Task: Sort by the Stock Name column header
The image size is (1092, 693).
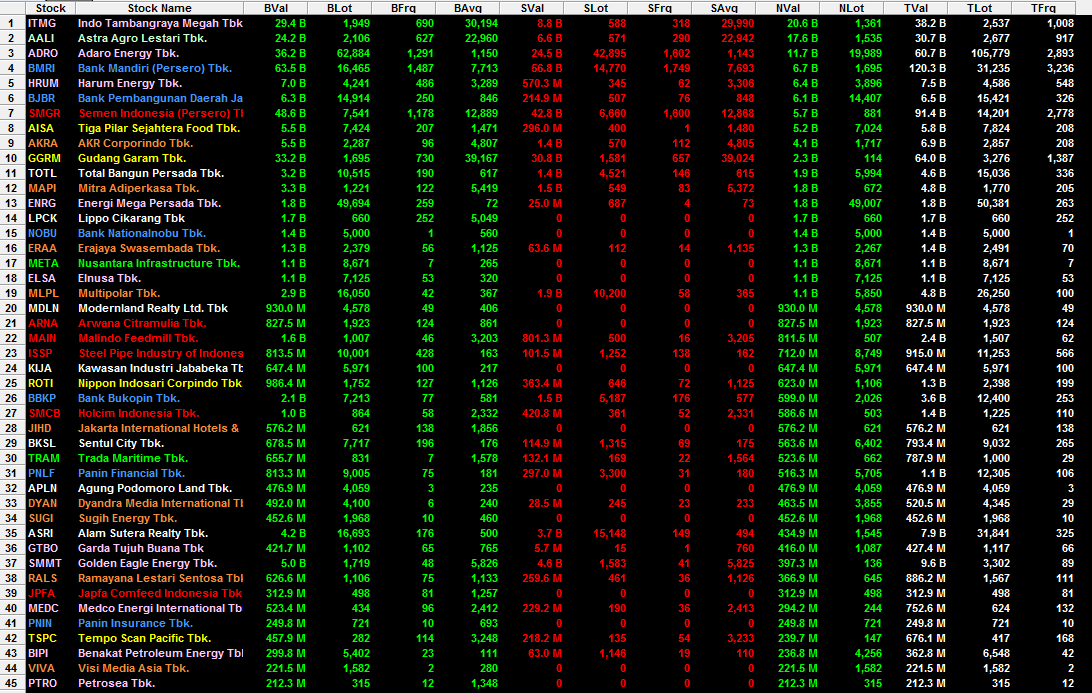Action: pos(159,8)
